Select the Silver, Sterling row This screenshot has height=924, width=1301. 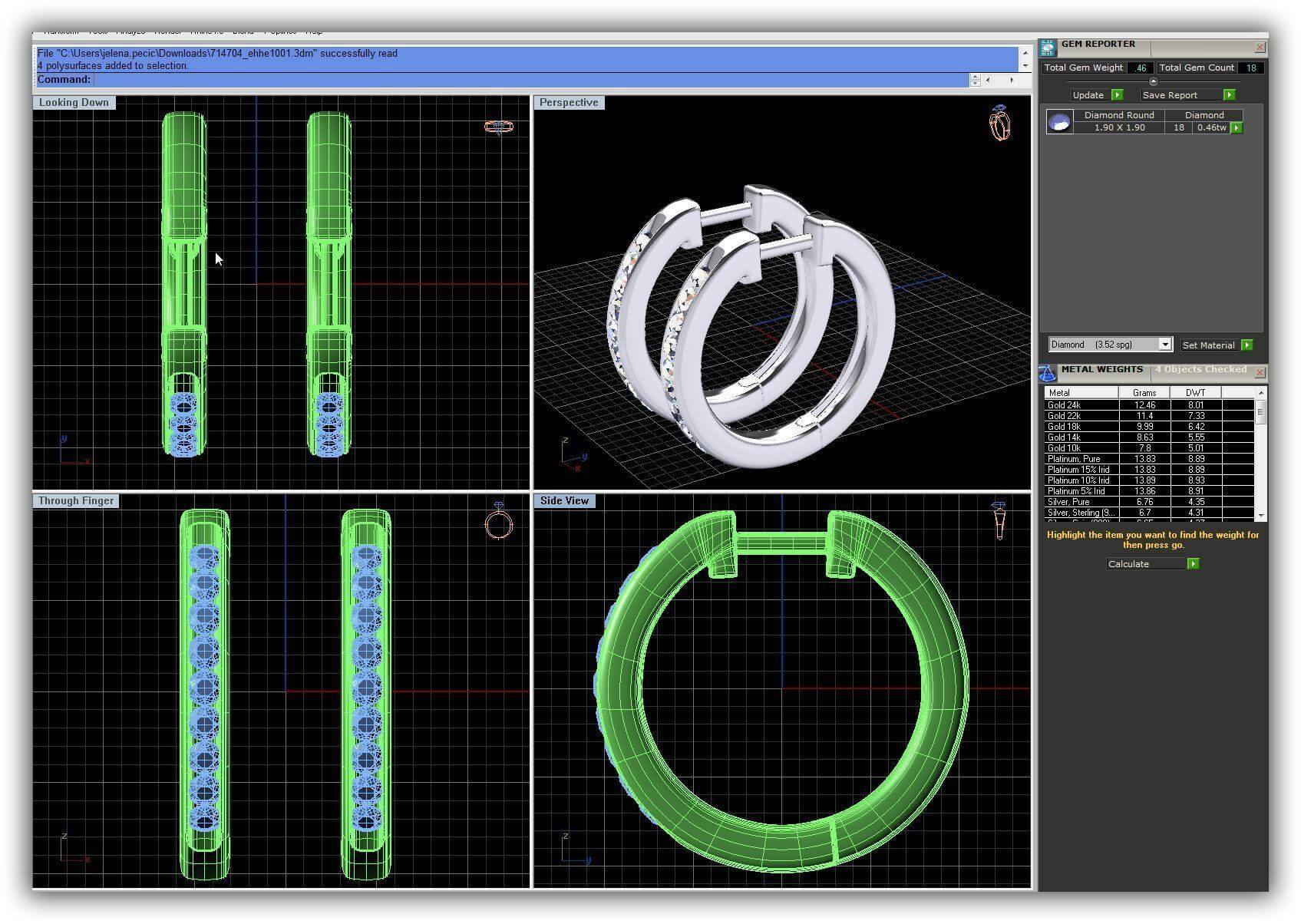pyautogui.click(x=1149, y=513)
